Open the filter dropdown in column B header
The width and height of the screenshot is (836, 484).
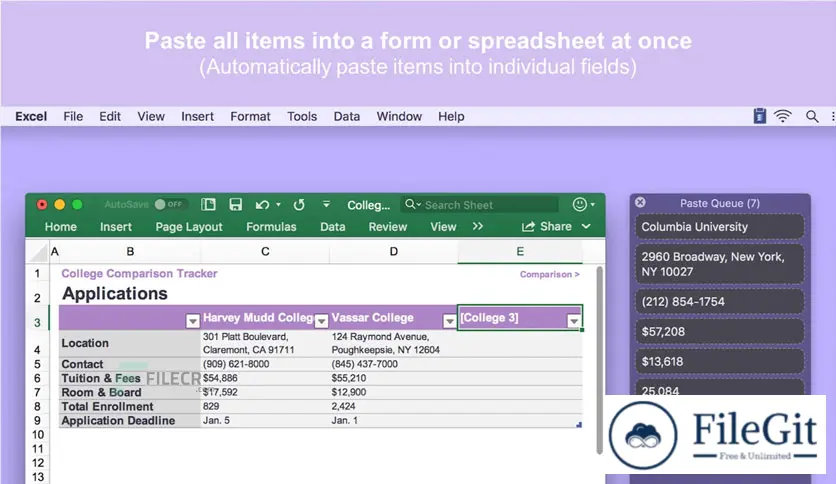click(x=192, y=321)
